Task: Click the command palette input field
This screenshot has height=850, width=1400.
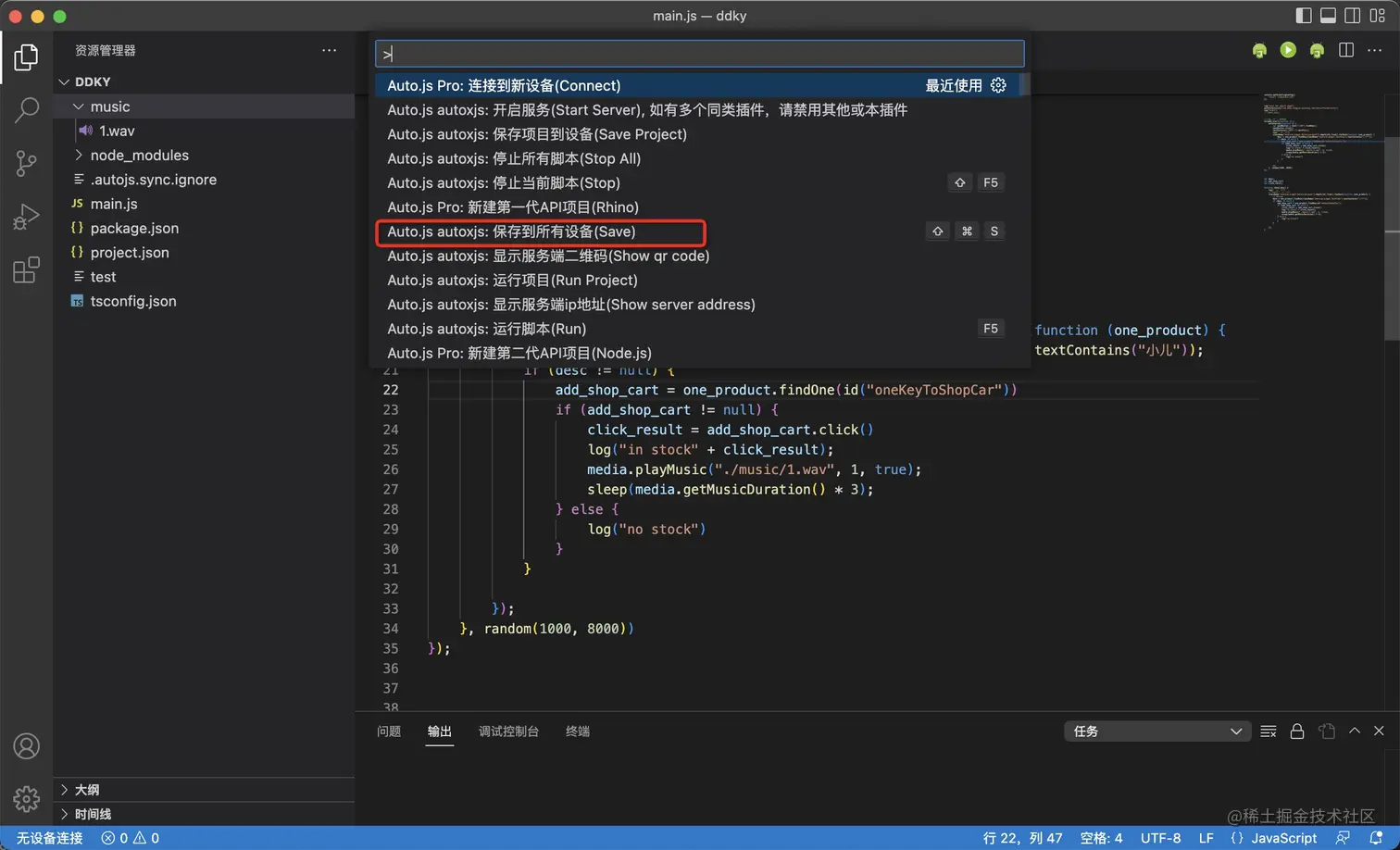Action: (x=699, y=54)
